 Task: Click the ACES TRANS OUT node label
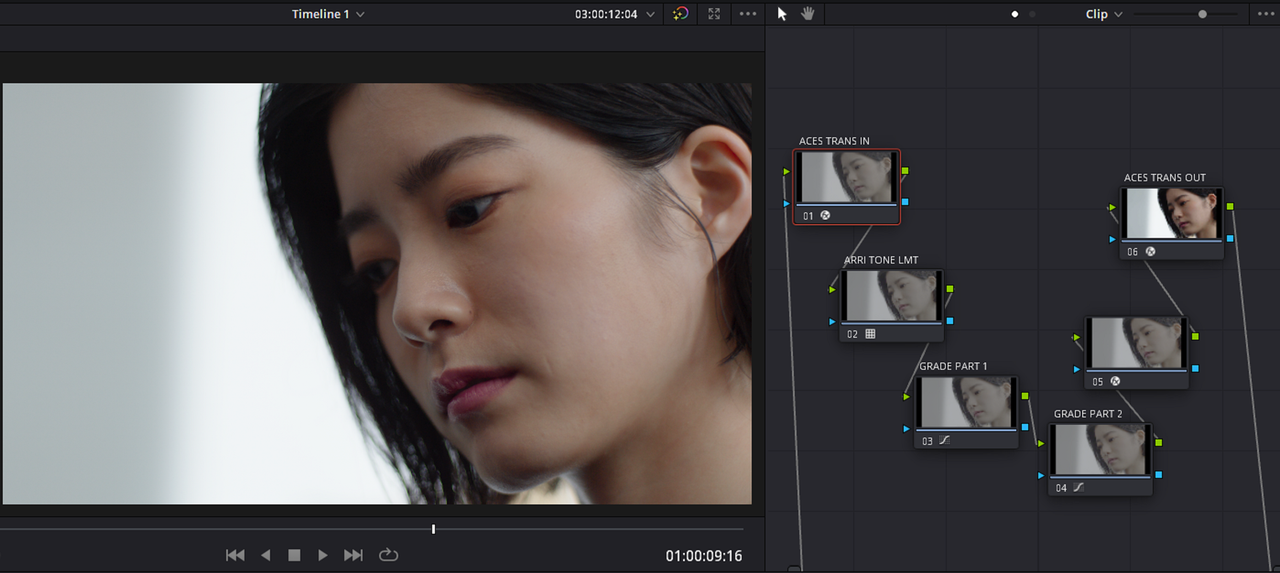(x=1165, y=178)
